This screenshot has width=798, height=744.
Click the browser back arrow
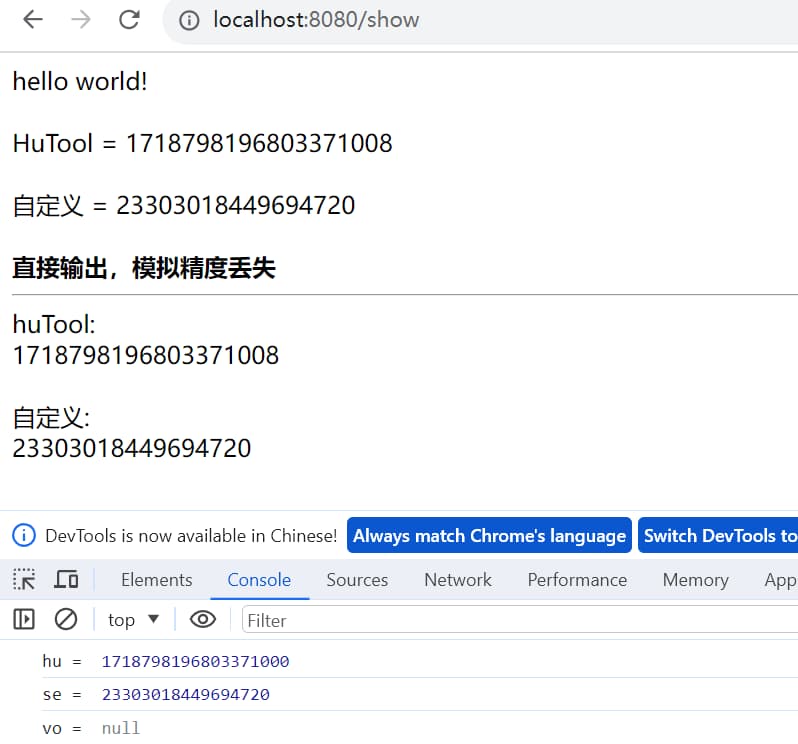click(33, 20)
